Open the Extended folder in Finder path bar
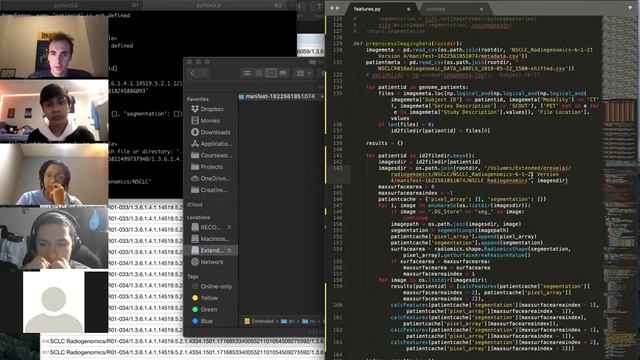The image size is (640, 360). click(259, 321)
